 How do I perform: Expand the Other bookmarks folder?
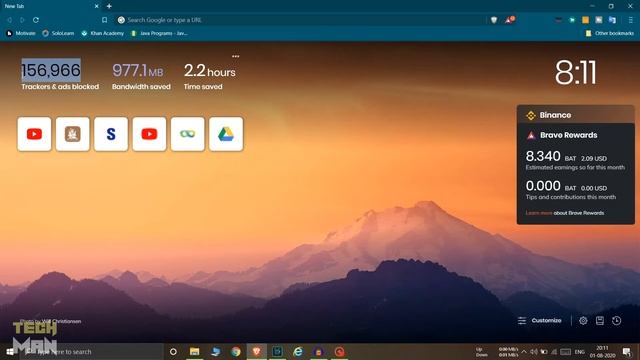point(609,33)
